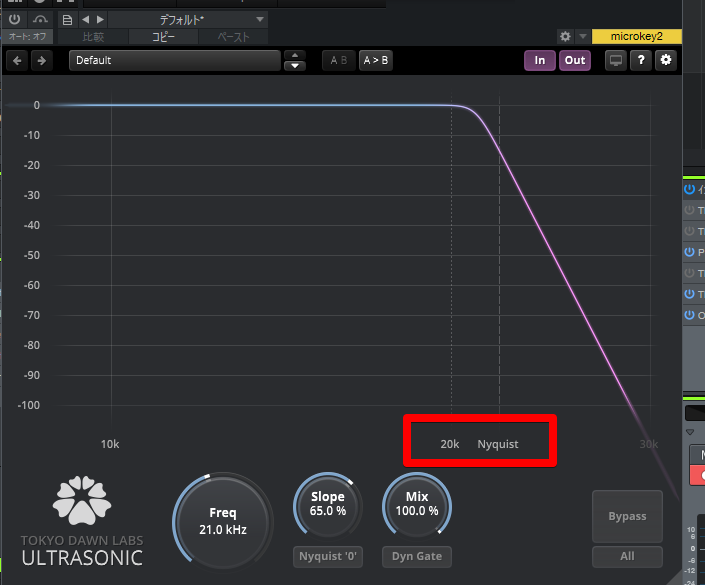Image resolution: width=705 pixels, height=585 pixels.
Task: Click the host preset file icon
Action: pos(67,19)
